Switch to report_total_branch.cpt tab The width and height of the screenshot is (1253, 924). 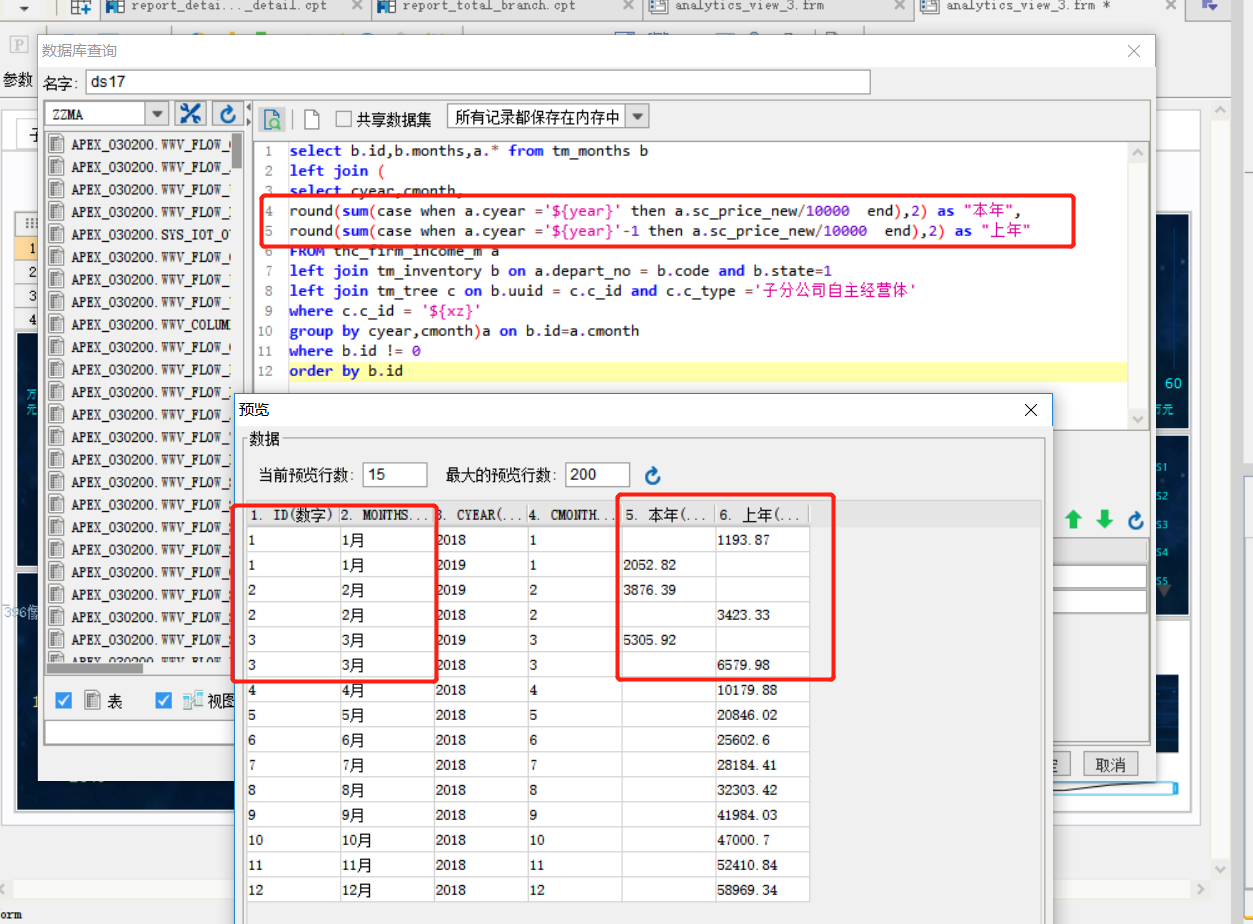tap(487, 7)
